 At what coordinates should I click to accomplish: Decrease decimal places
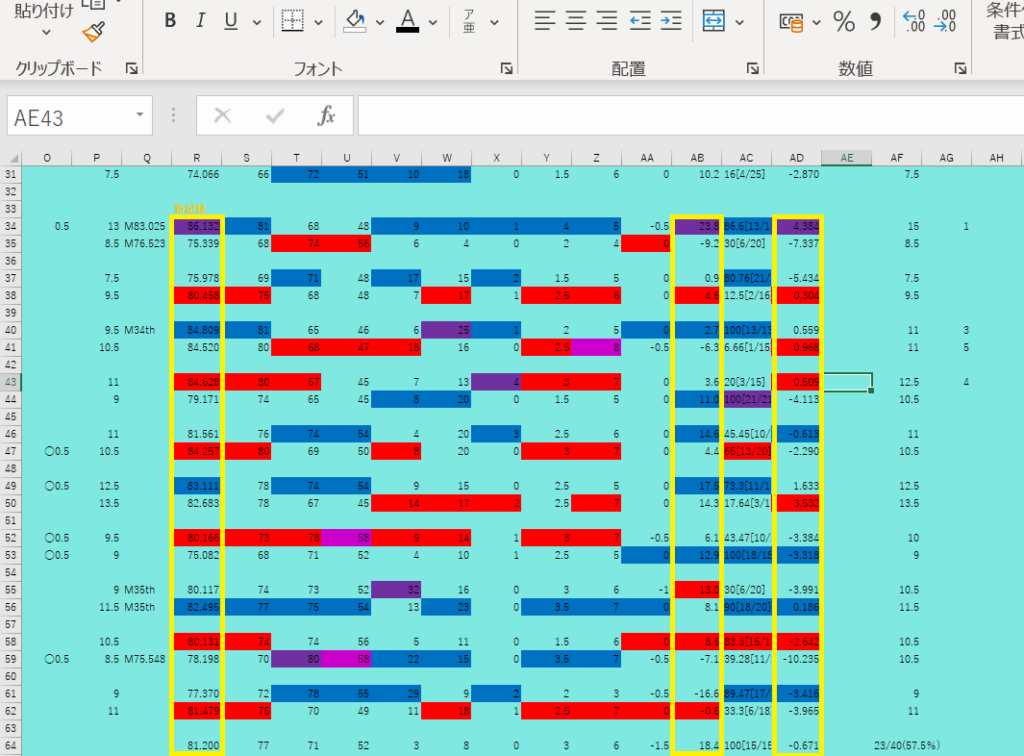click(945, 21)
